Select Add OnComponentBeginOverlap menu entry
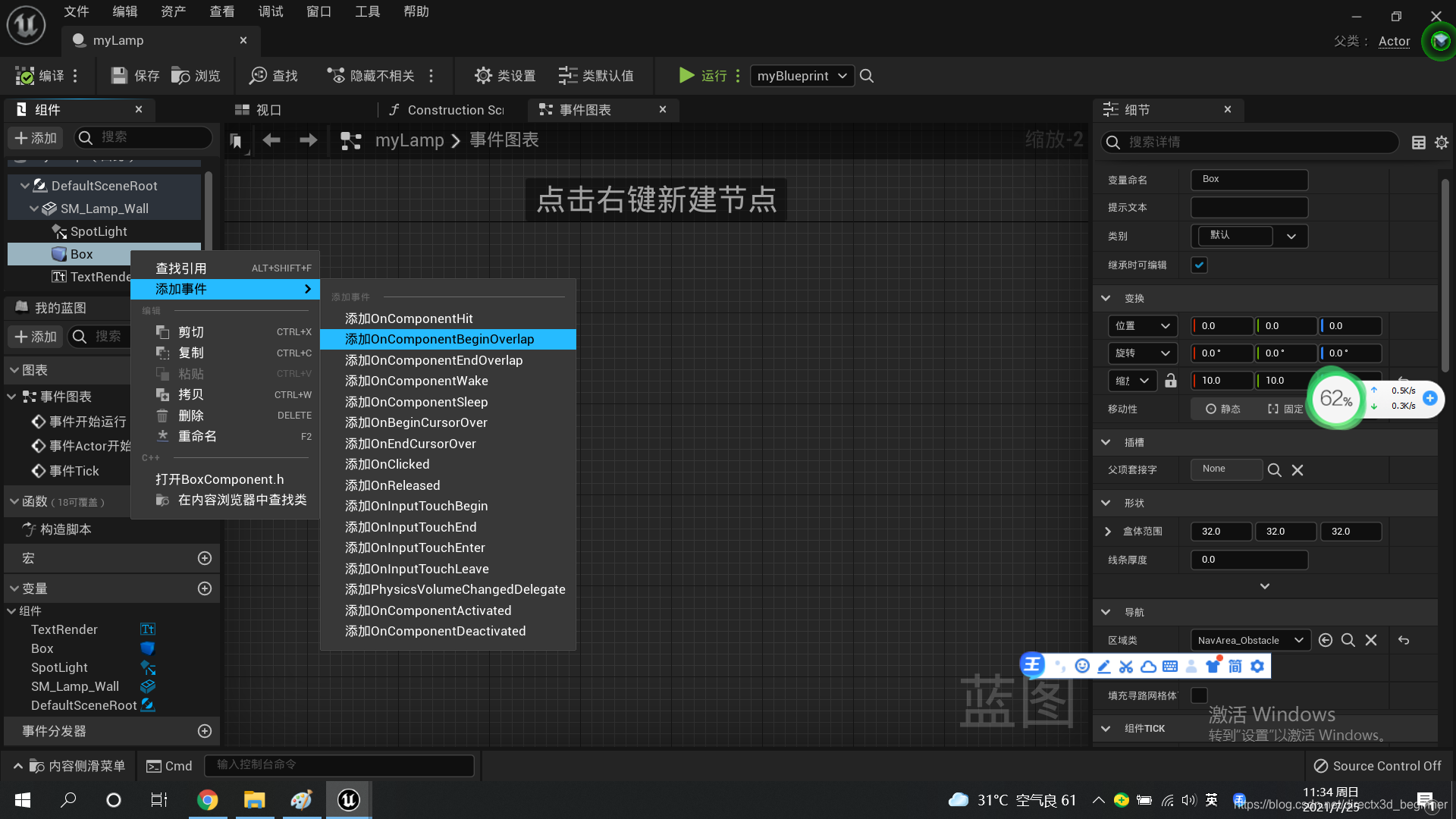 [440, 340]
